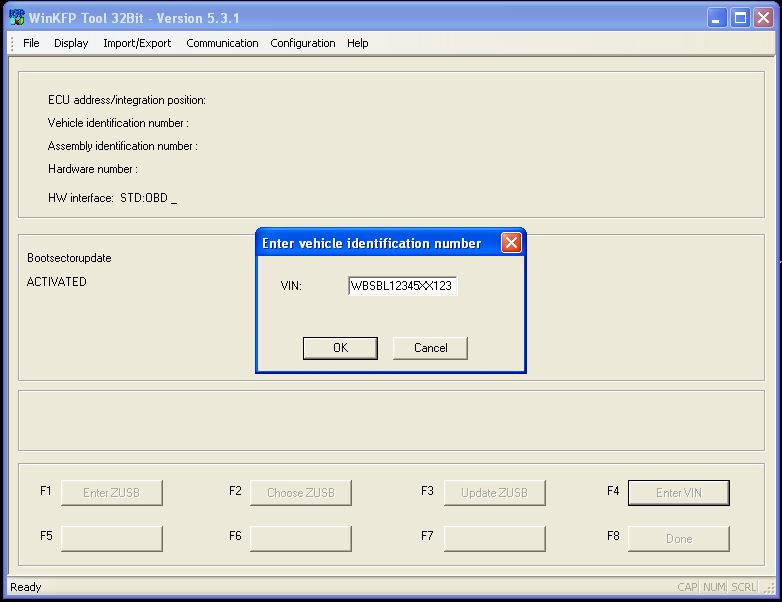
Task: Open the Communication menu
Action: 222,43
